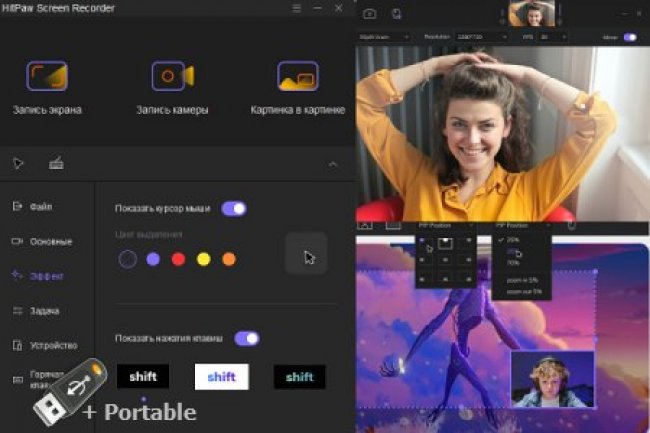Image resolution: width=650 pixels, height=433 pixels.
Task: Choose the white shift key style
Action: tap(222, 377)
